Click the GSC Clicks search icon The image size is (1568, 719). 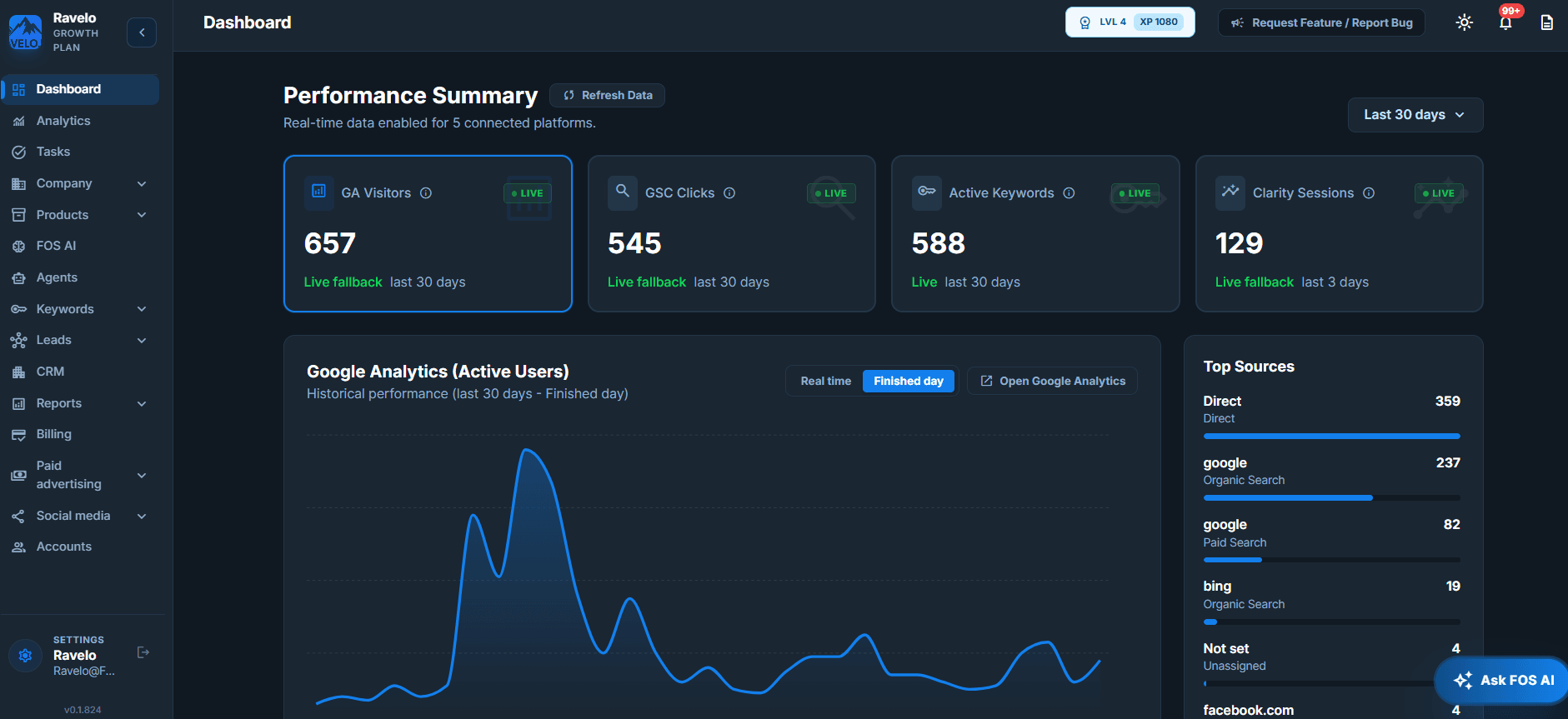[x=623, y=192]
